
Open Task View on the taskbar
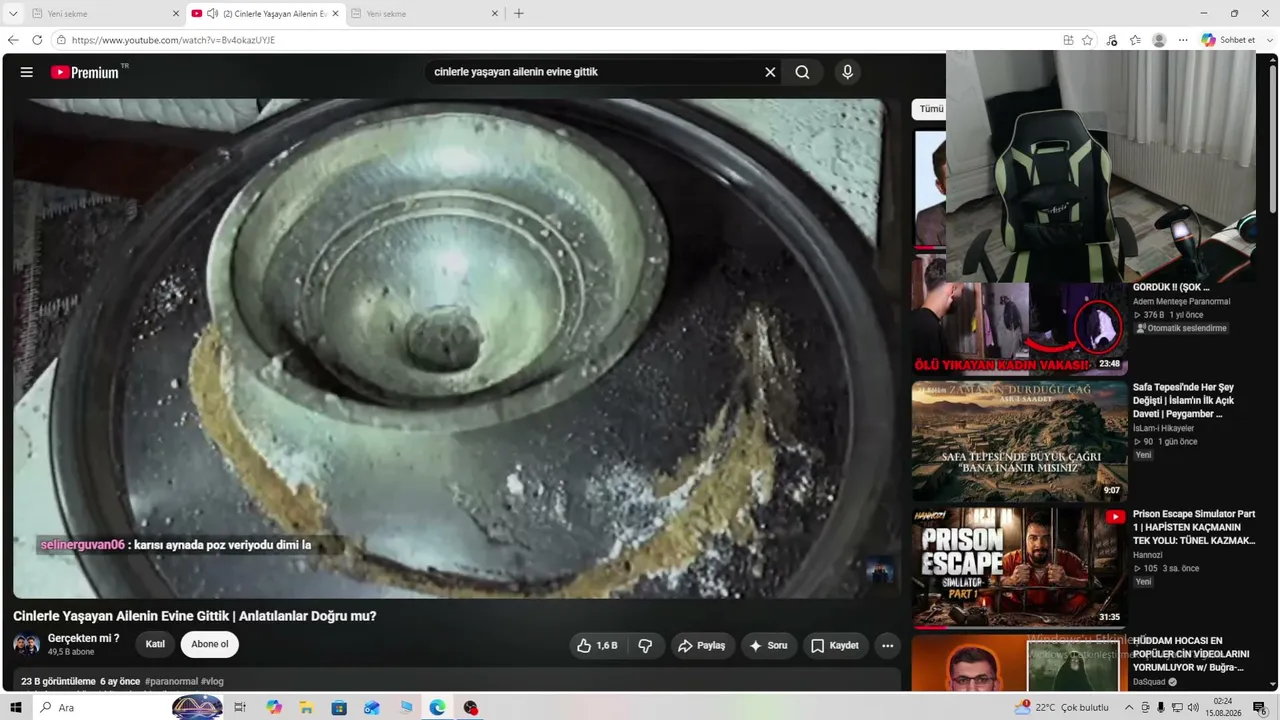tap(240, 708)
